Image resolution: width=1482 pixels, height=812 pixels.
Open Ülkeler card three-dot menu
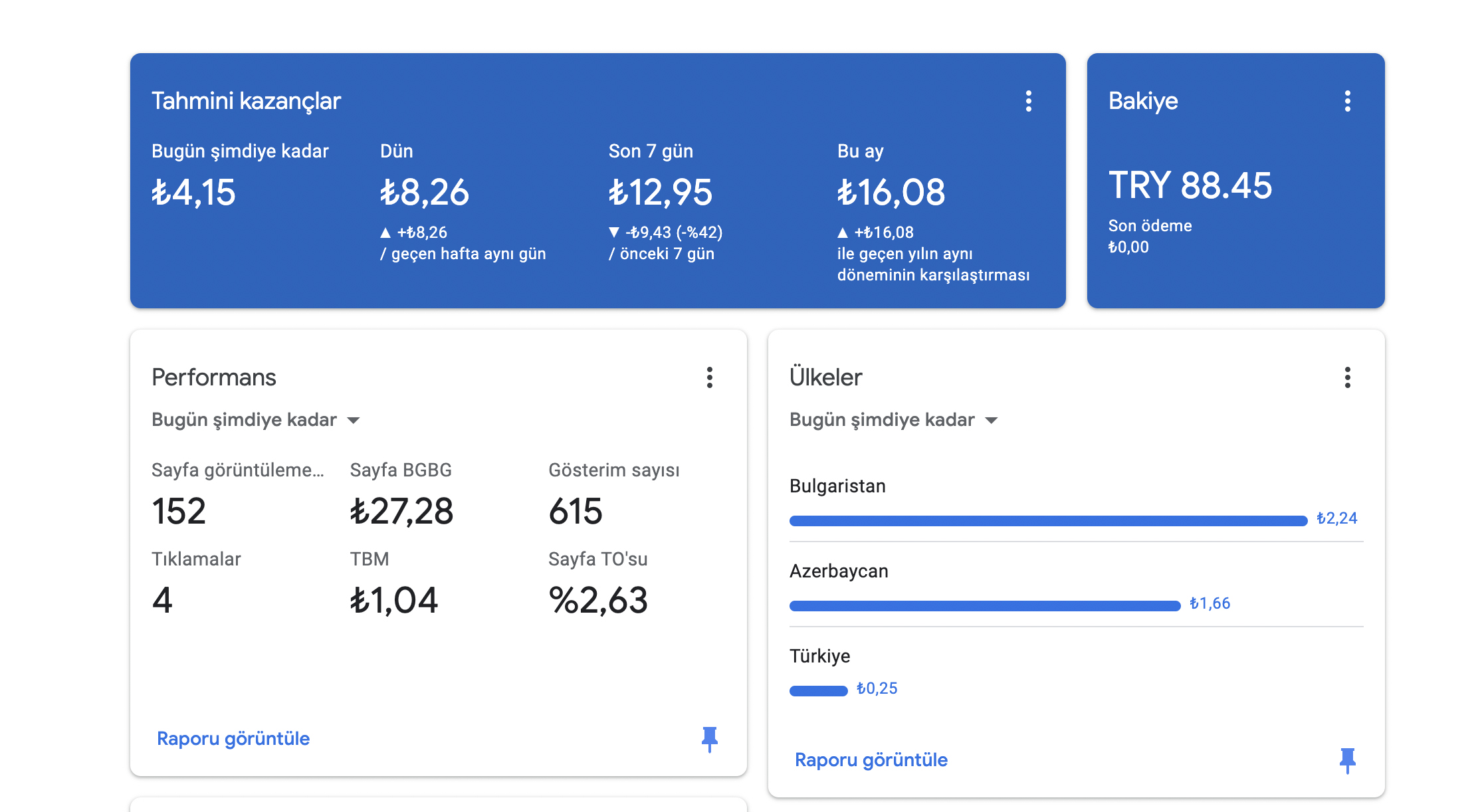coord(1347,377)
